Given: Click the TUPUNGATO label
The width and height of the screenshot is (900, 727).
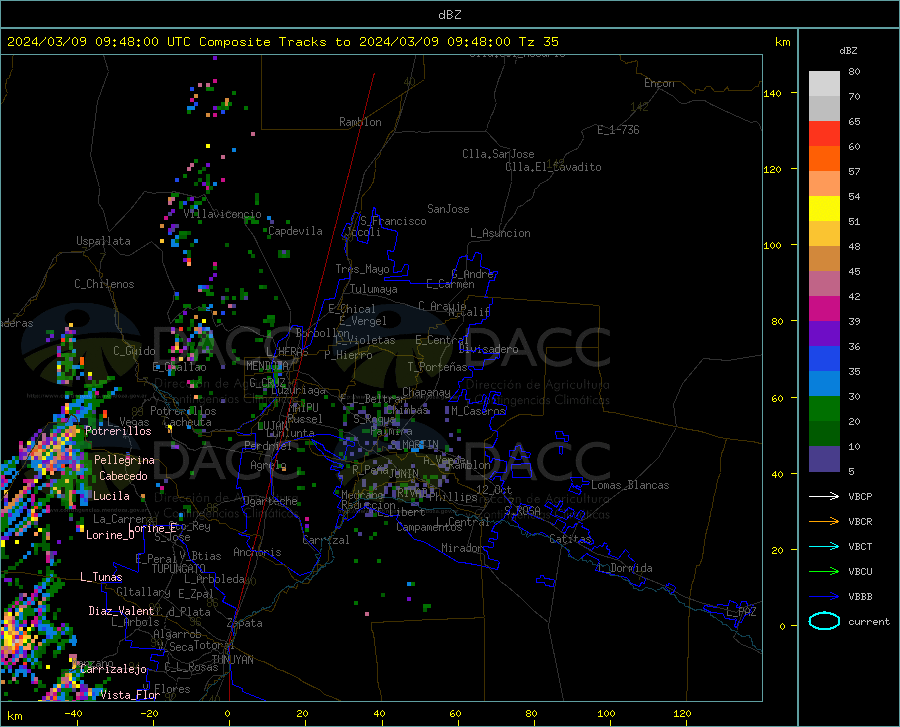Looking at the screenshot, I should point(179,569).
